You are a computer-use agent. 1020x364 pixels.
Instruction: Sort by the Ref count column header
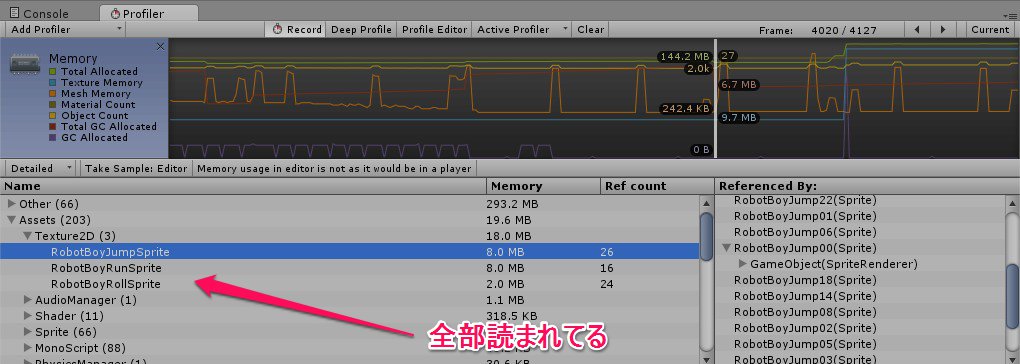(x=656, y=186)
